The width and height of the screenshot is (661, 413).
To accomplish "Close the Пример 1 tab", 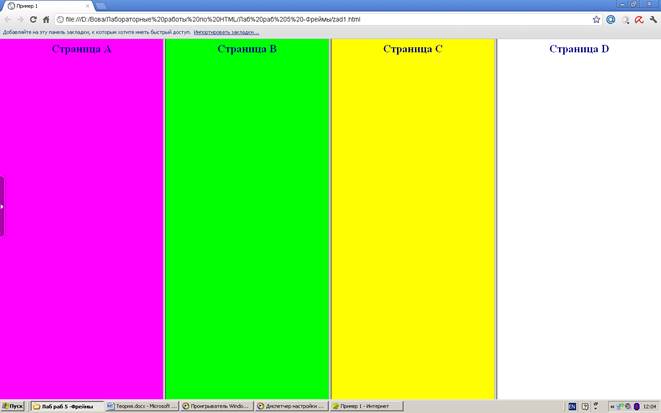I will [x=88, y=6].
